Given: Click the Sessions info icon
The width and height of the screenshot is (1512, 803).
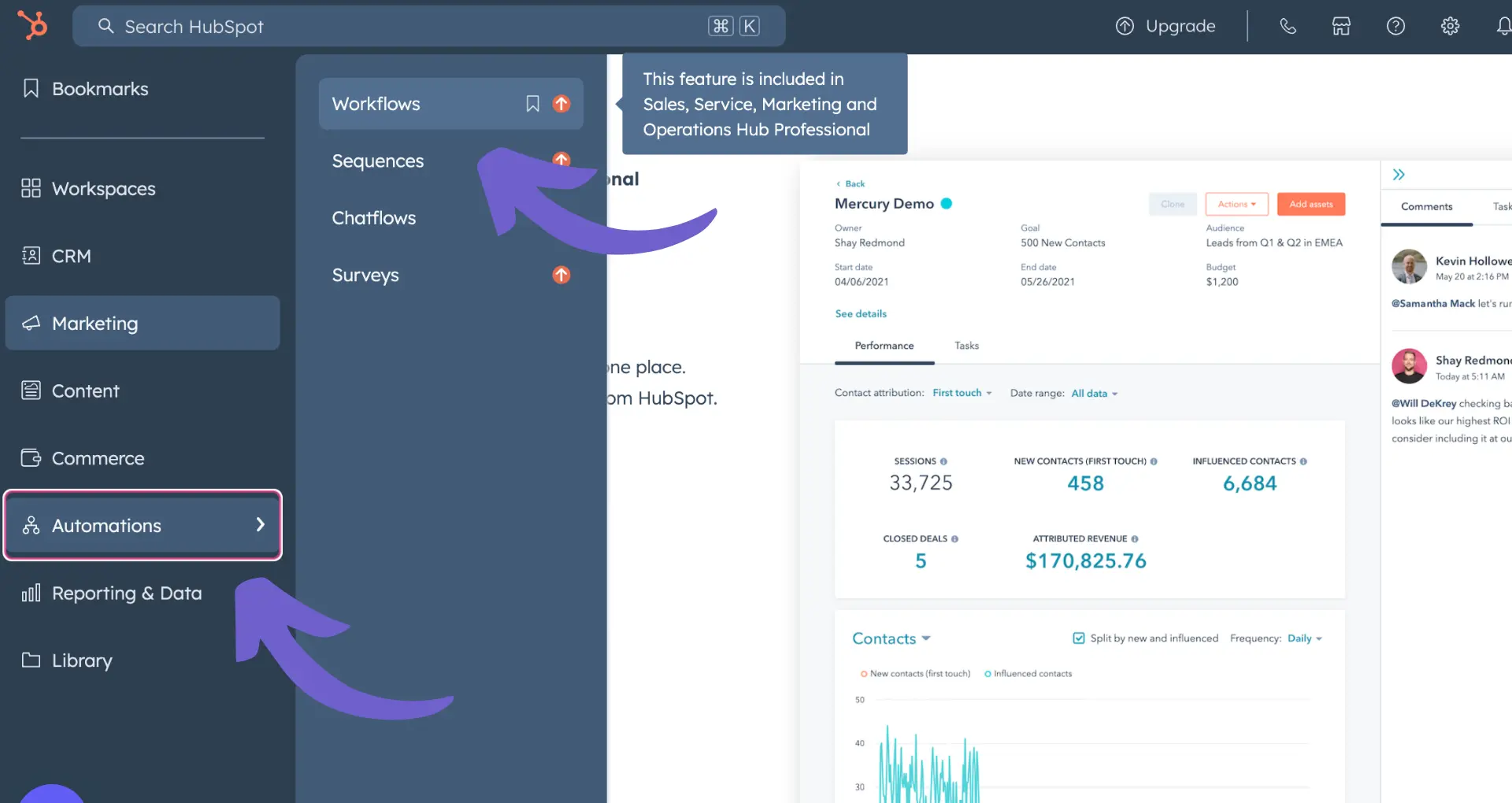Looking at the screenshot, I should point(943,461).
